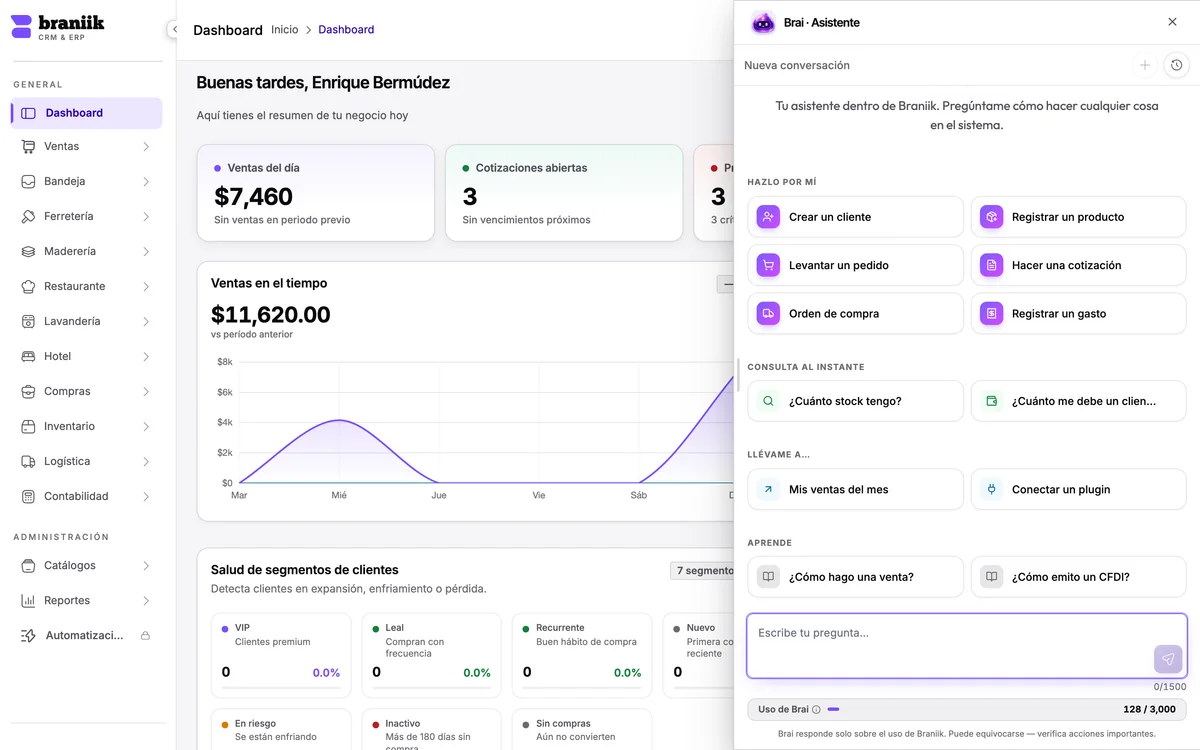Click the Ferretería tools icon
1200x750 pixels.
pyautogui.click(x=28, y=216)
